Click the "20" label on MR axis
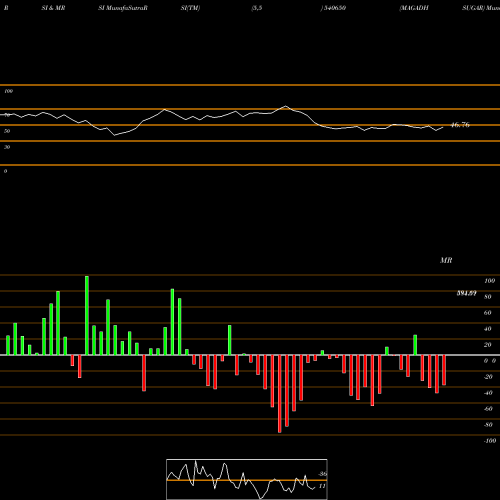Screen dimensions: 500x500 tap(488, 345)
